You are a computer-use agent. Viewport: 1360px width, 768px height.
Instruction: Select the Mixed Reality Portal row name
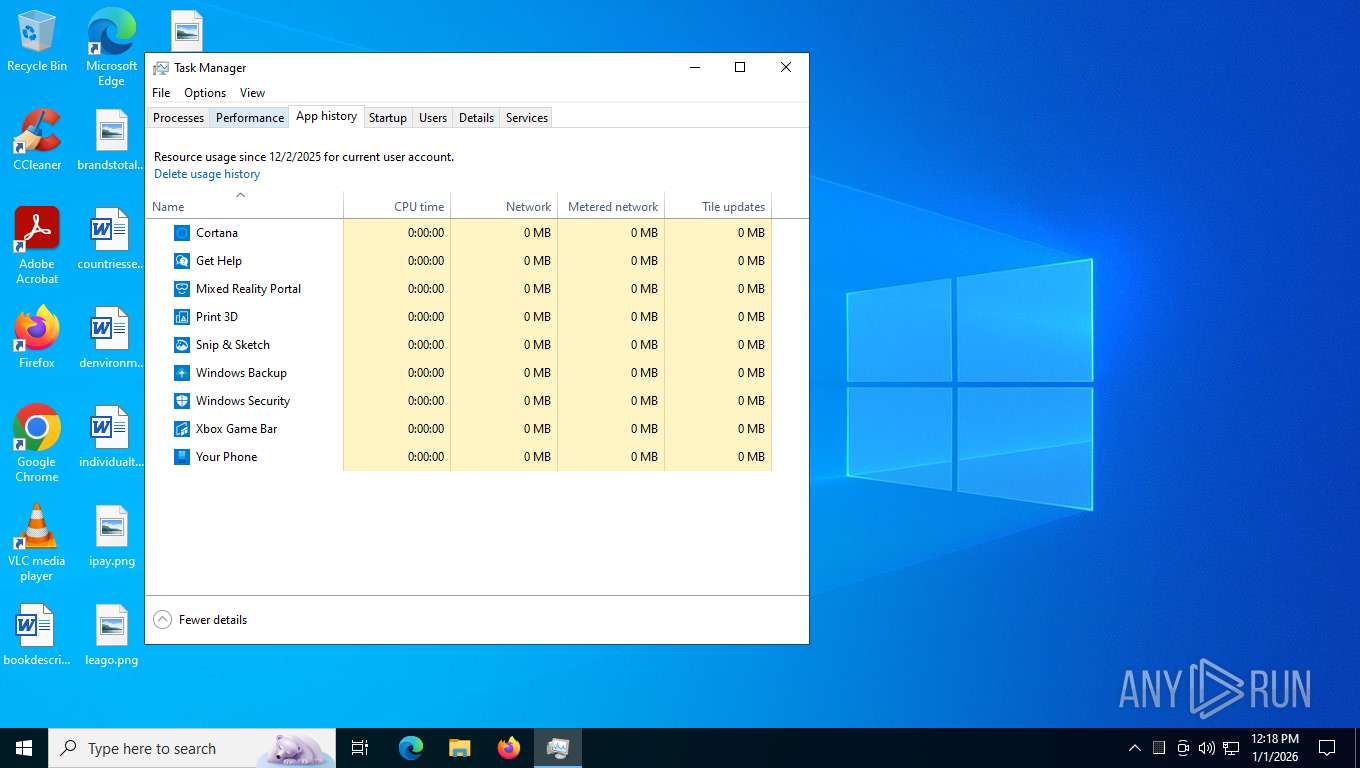point(248,289)
